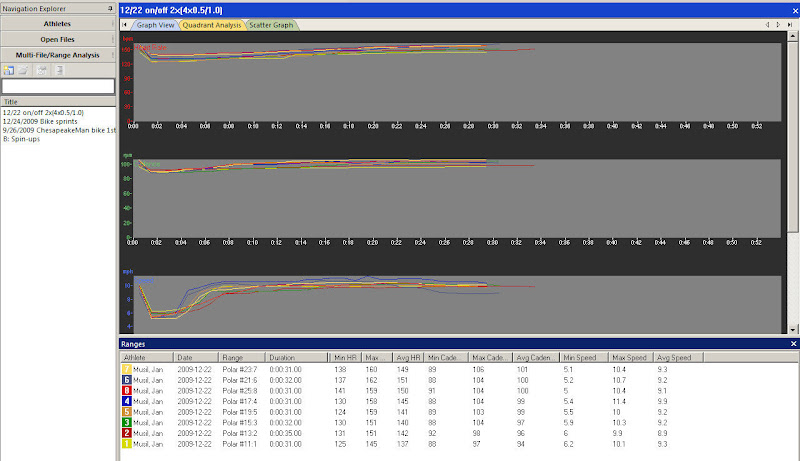This screenshot has height=461, width=800.
Task: Expand the Open Files section
Action: [56, 38]
